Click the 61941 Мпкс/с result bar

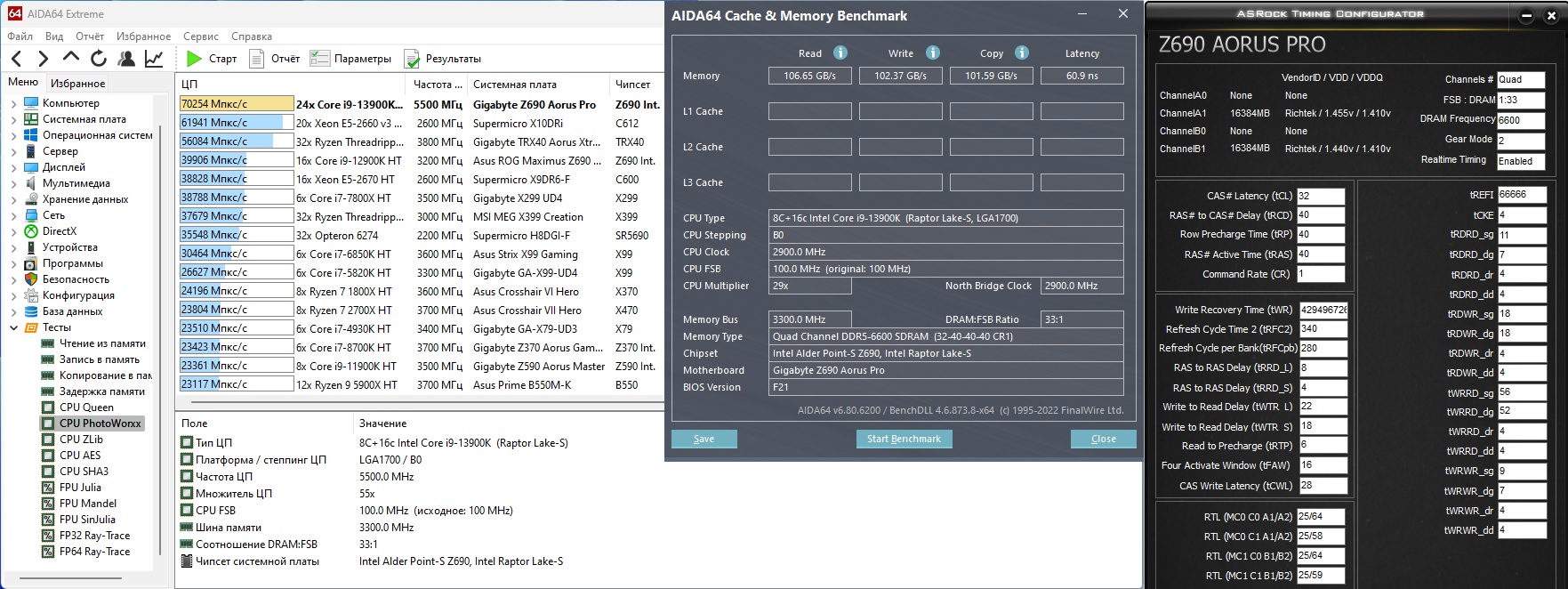(237, 123)
